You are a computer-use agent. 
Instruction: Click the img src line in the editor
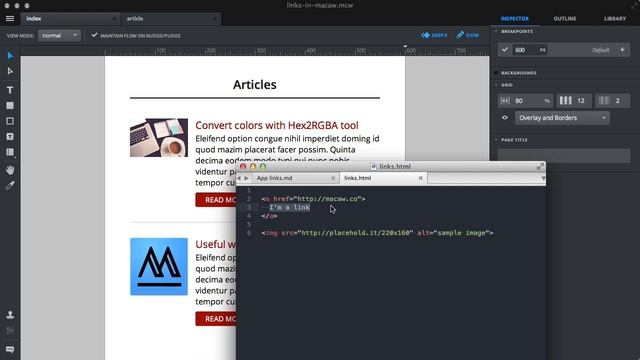377,233
